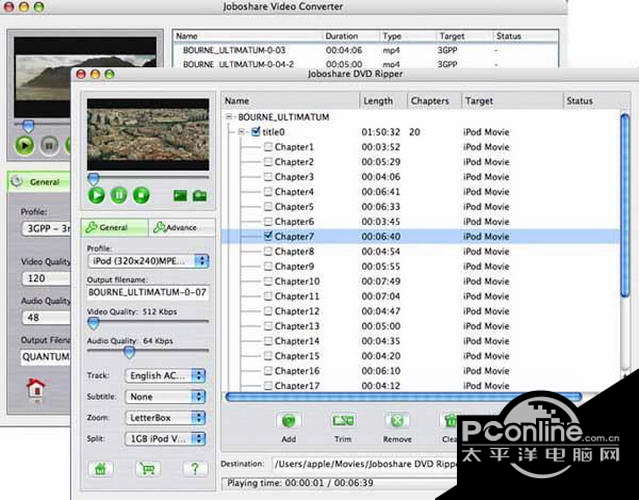The width and height of the screenshot is (639, 500).
Task: Select Chapter17 row
Action: (x=421, y=385)
